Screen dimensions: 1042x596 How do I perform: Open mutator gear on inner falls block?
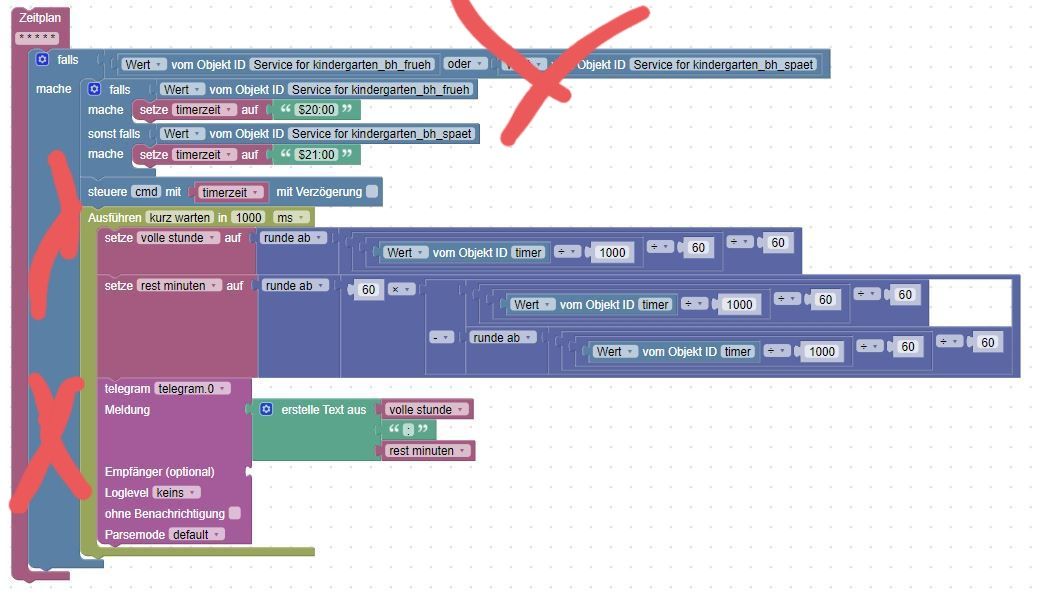tap(94, 89)
